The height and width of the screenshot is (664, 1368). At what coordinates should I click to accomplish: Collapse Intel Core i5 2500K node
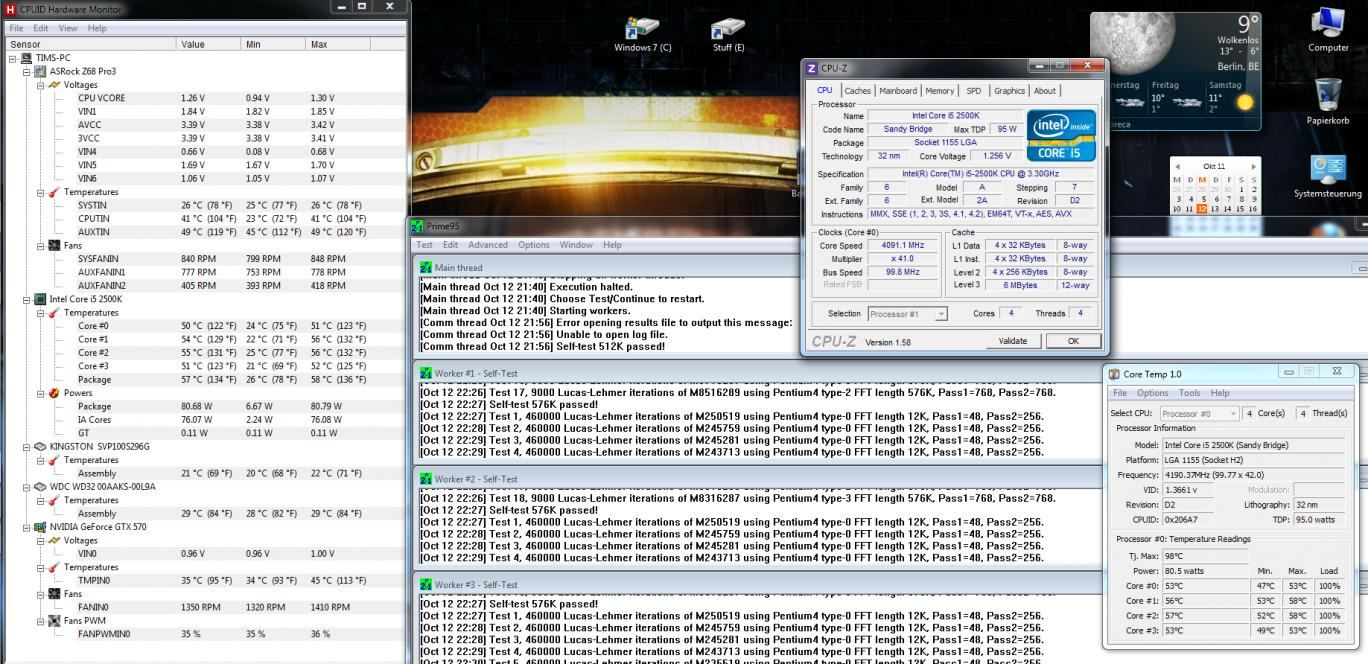[x=28, y=299]
